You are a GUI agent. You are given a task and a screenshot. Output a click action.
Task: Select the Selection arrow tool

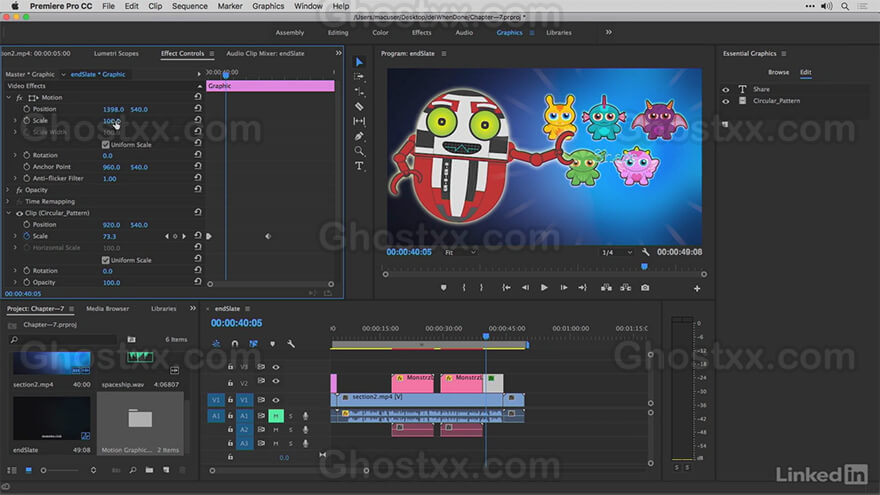click(x=359, y=62)
